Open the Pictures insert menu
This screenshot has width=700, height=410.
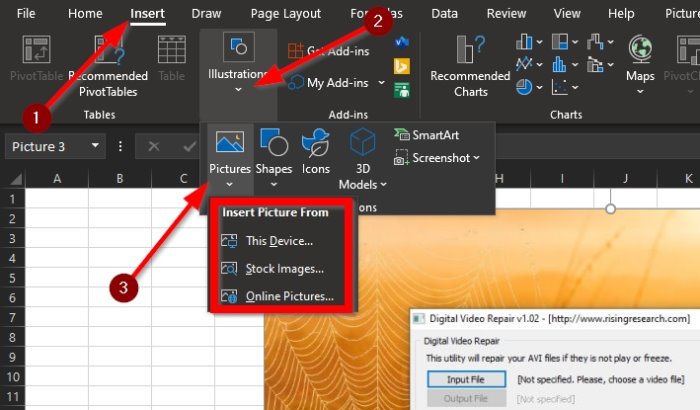(x=229, y=158)
